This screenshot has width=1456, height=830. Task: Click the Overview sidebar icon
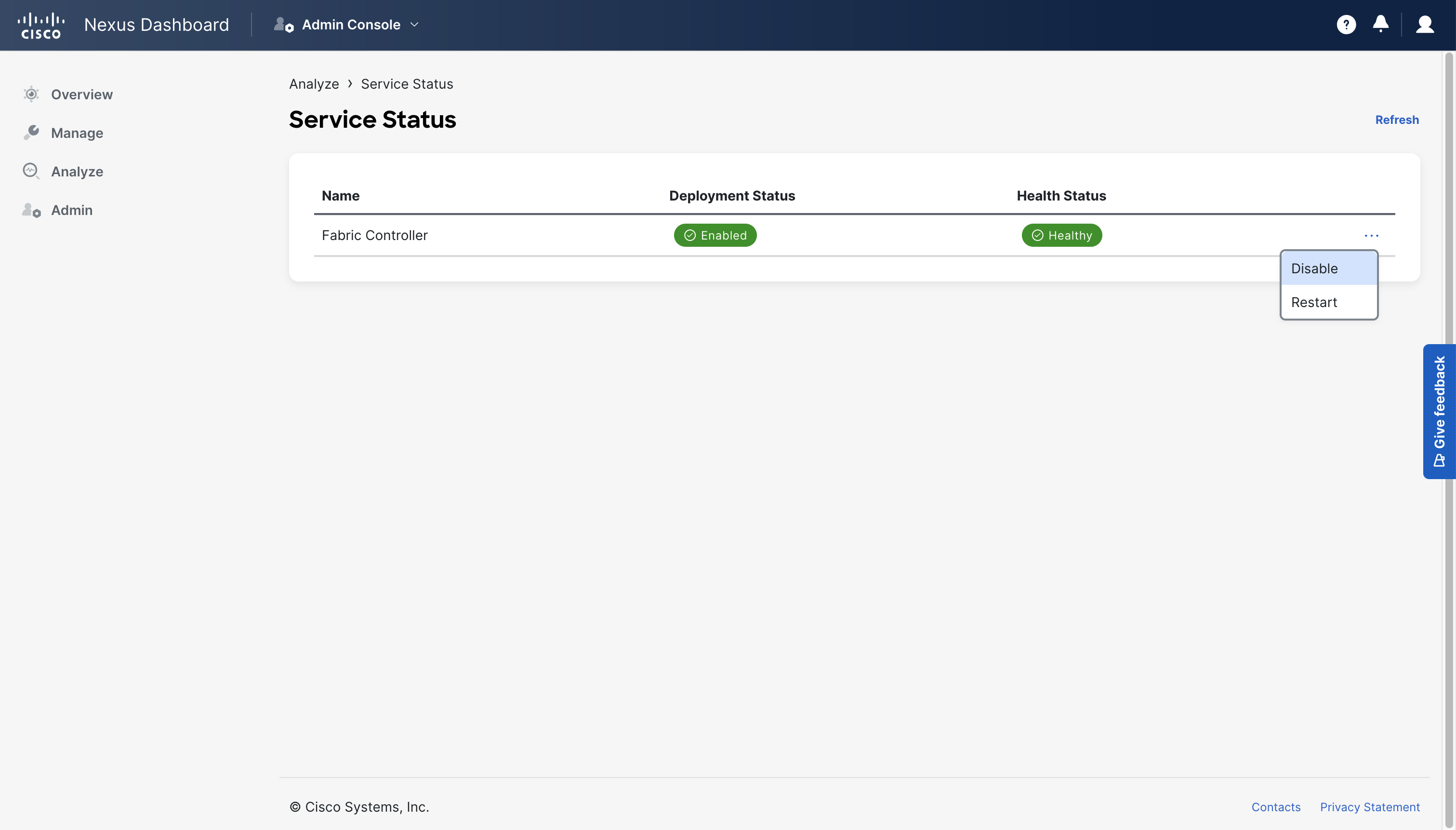(31, 94)
